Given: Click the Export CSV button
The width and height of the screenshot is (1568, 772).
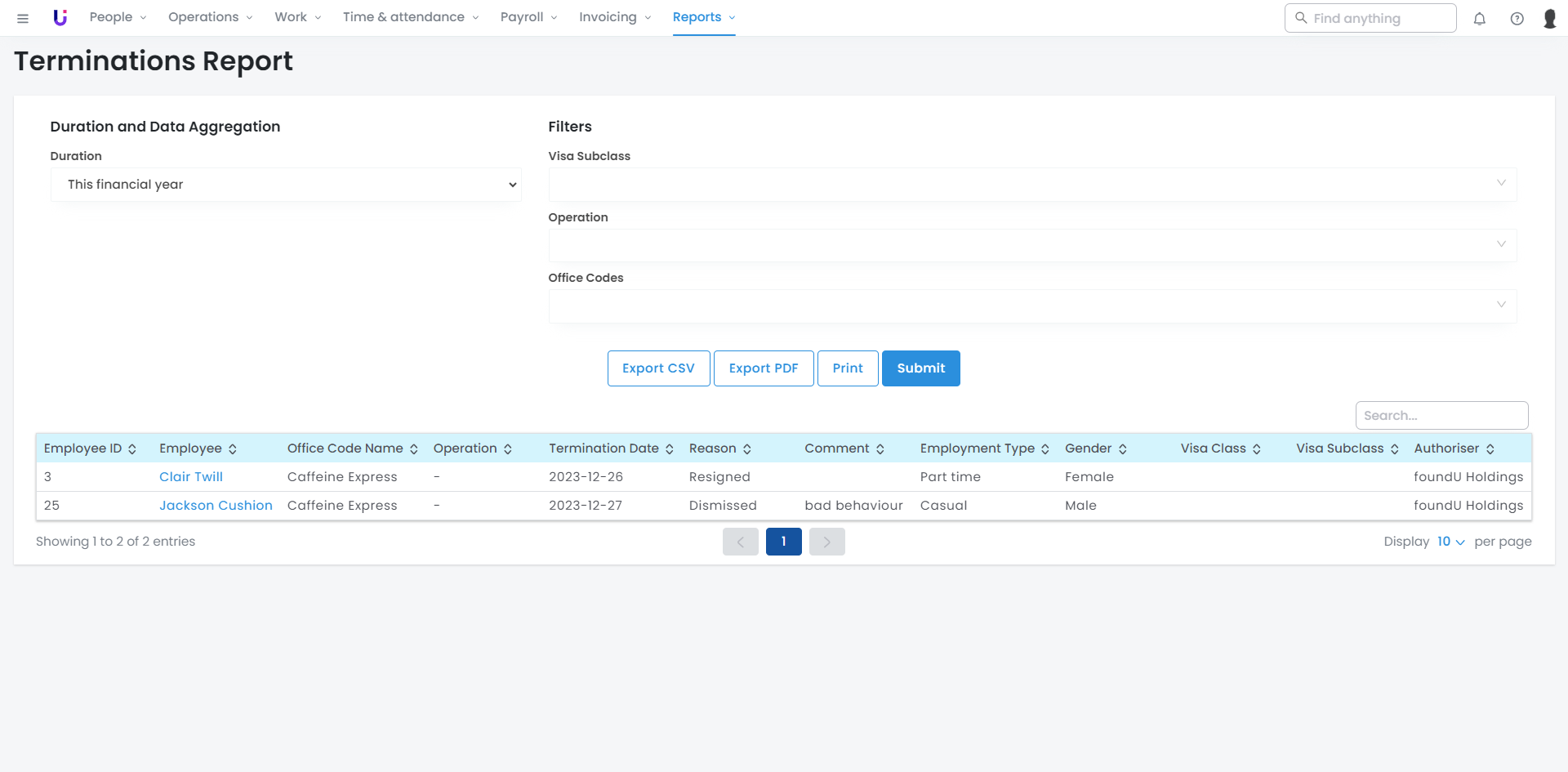Looking at the screenshot, I should pos(658,368).
